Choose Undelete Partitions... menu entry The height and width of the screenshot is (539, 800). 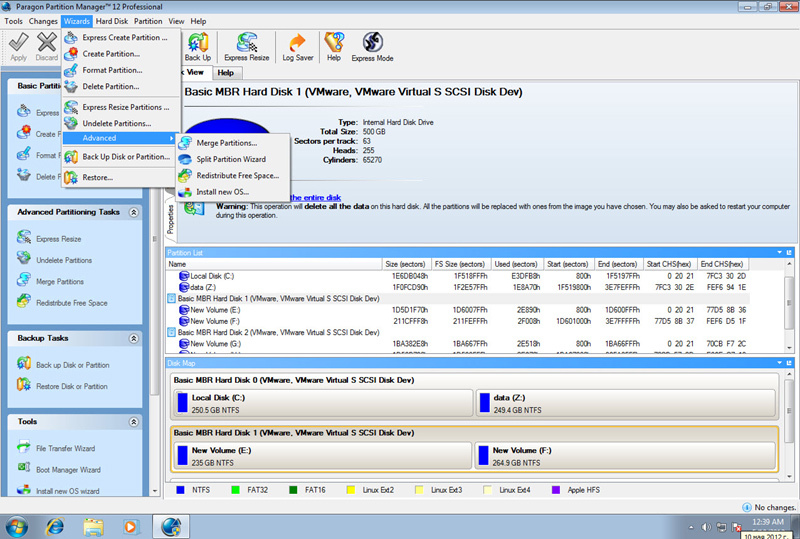(121, 123)
